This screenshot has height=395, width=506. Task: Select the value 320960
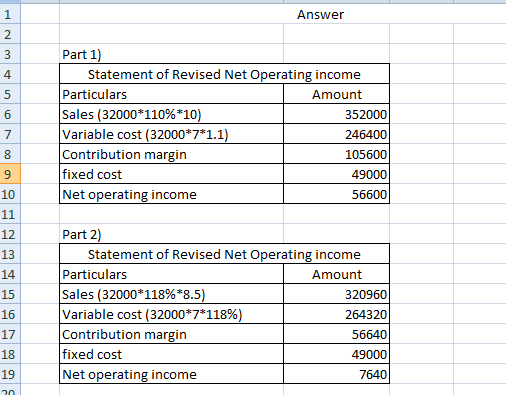[x=336, y=294]
